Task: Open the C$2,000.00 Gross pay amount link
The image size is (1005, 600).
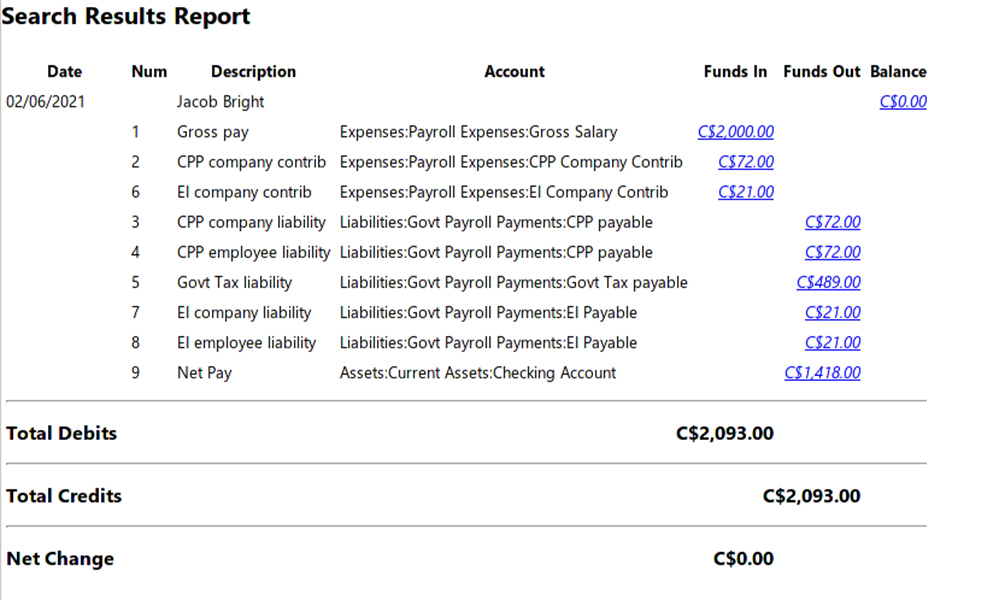Action: [x=735, y=132]
